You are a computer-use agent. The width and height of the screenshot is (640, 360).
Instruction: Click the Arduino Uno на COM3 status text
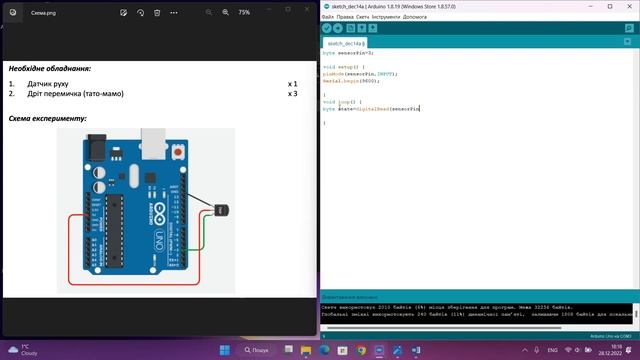[611, 336]
